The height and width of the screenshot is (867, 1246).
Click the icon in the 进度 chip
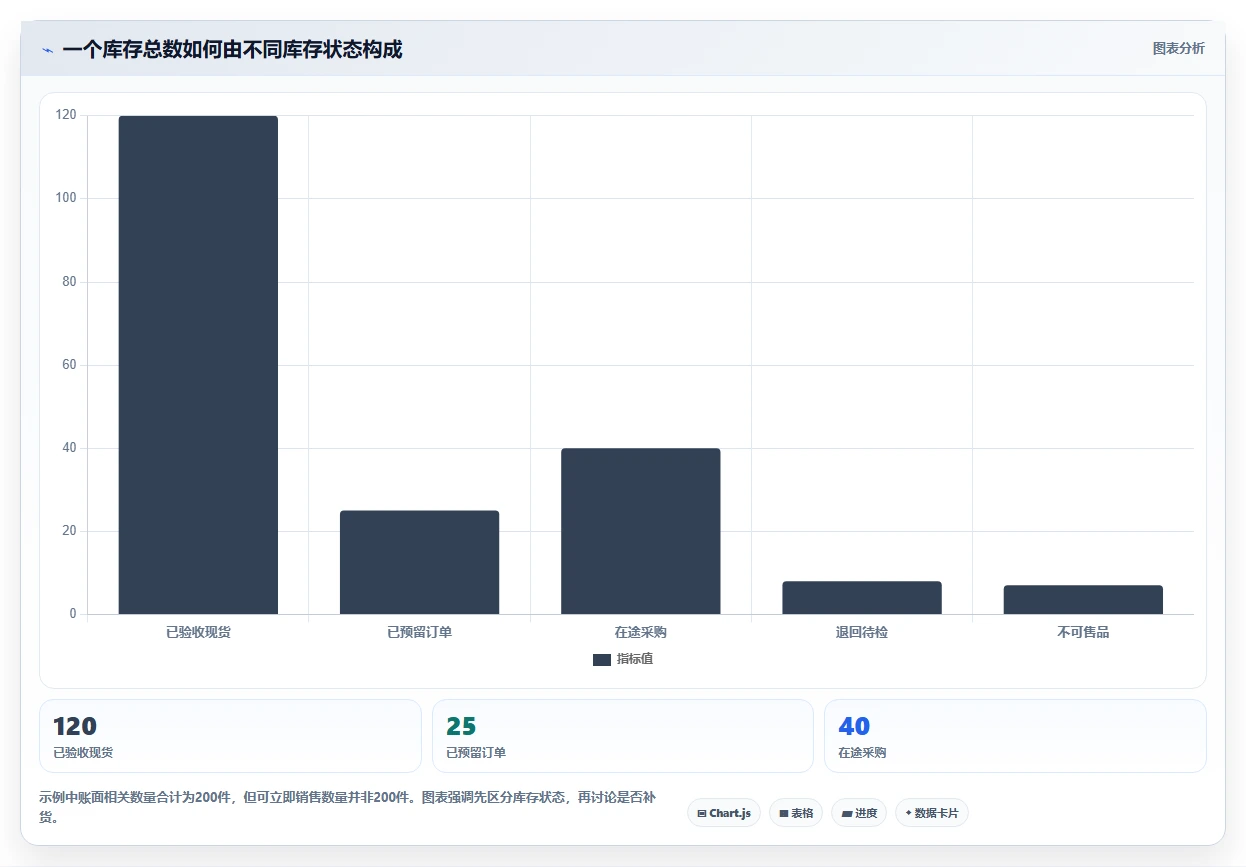[x=847, y=814]
